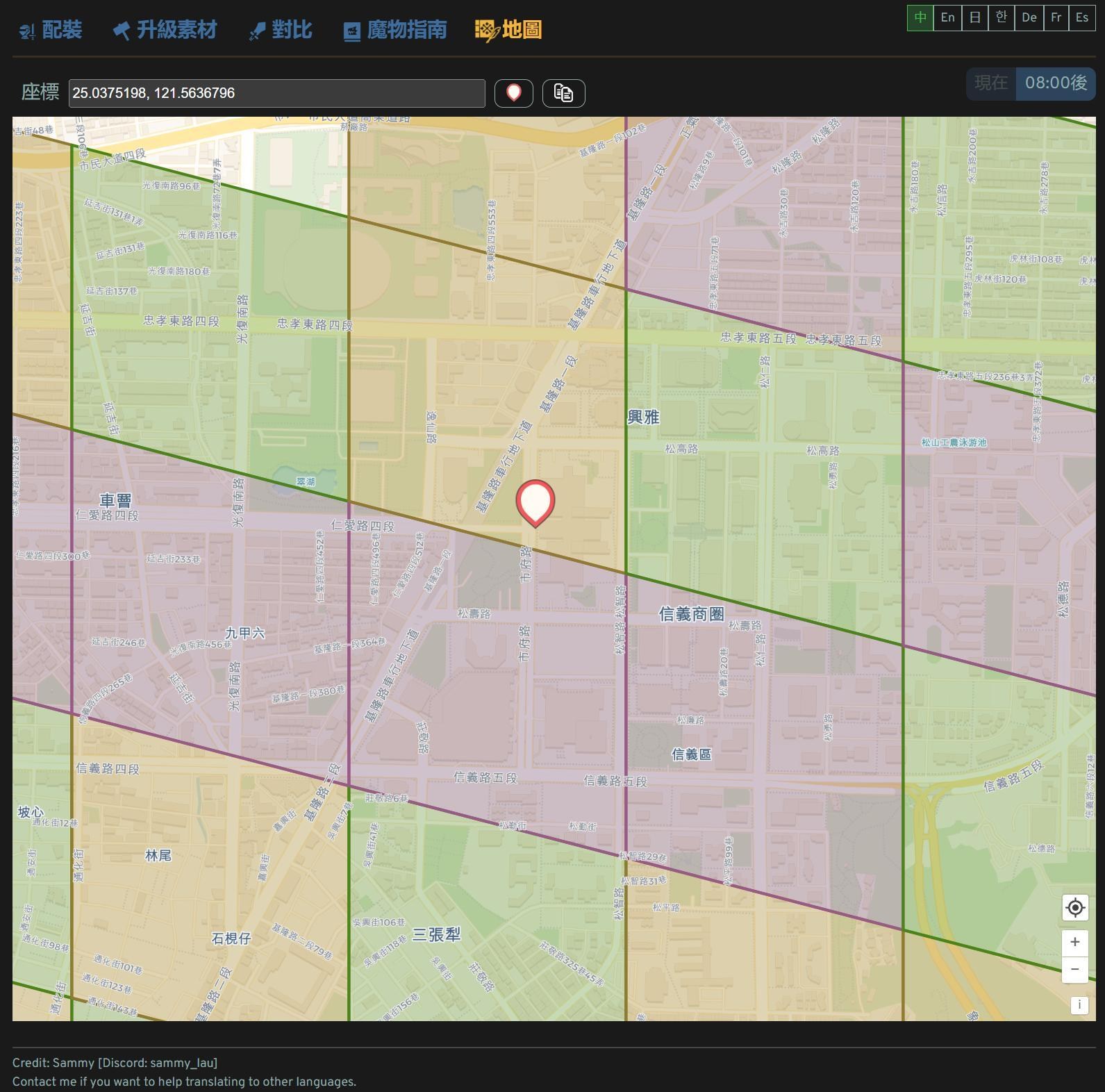Switch time toggle to 現在
1105x1092 pixels.
point(990,83)
